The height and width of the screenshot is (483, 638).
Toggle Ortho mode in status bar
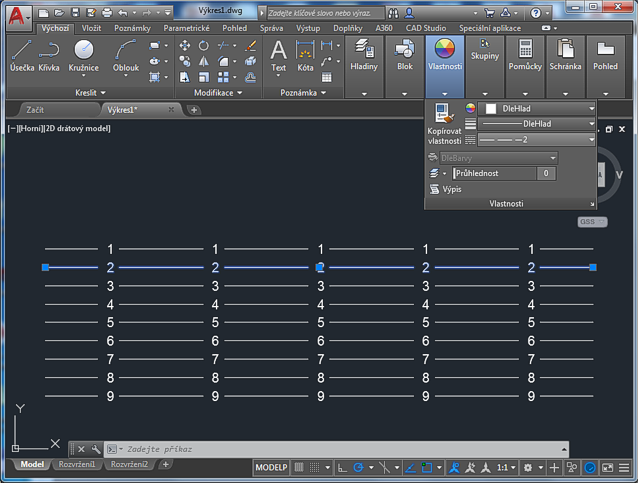343,468
